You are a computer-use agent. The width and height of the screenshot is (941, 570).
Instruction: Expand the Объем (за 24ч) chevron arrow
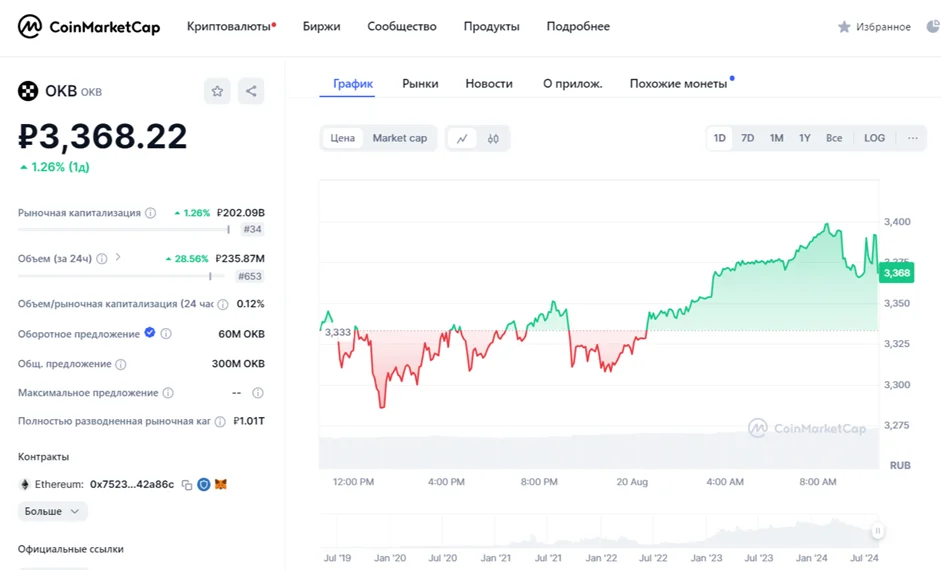[x=118, y=257]
